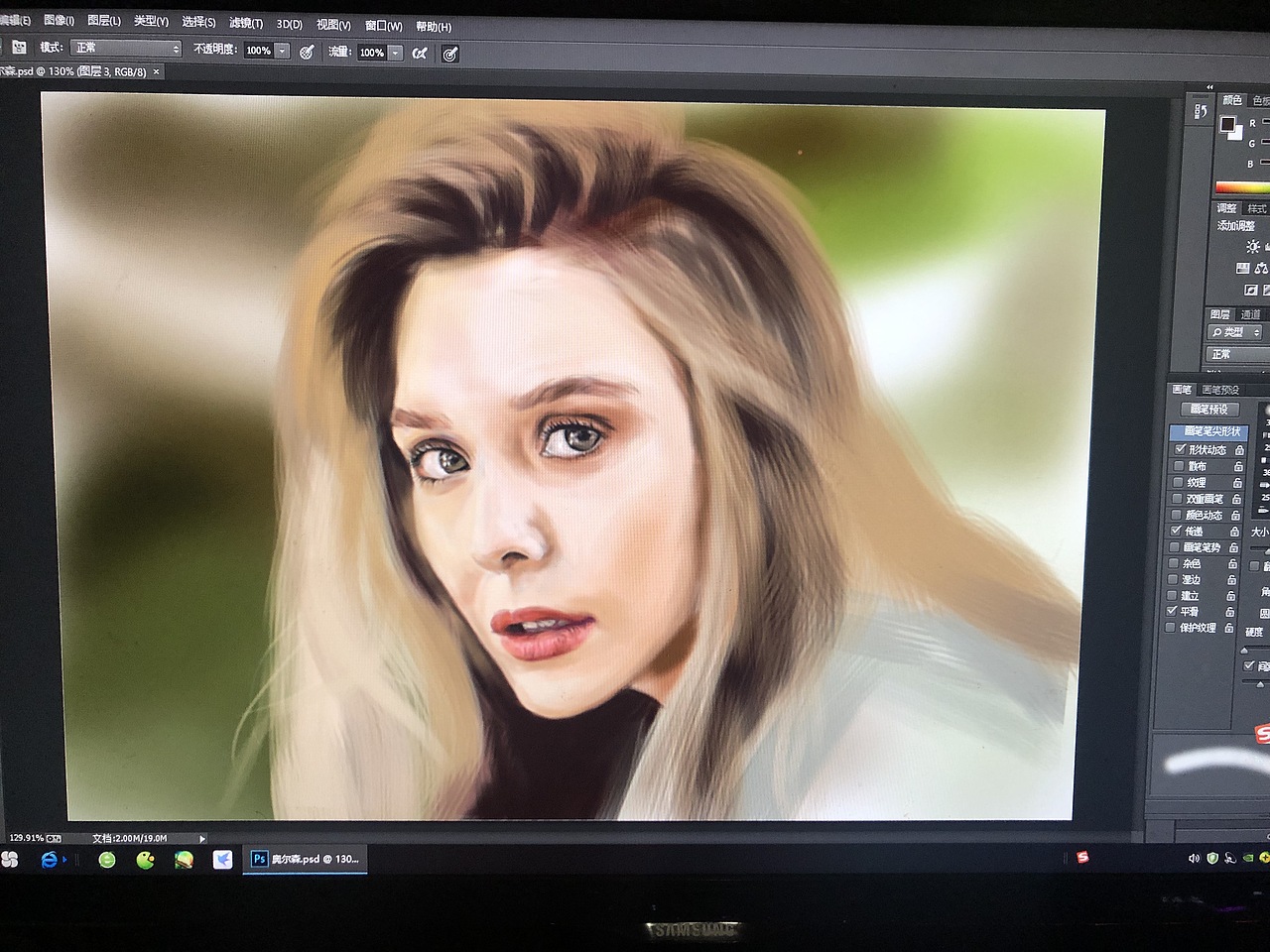Enable 颜色动态 color dynamics checkbox
The image size is (1270, 952).
click(1177, 515)
